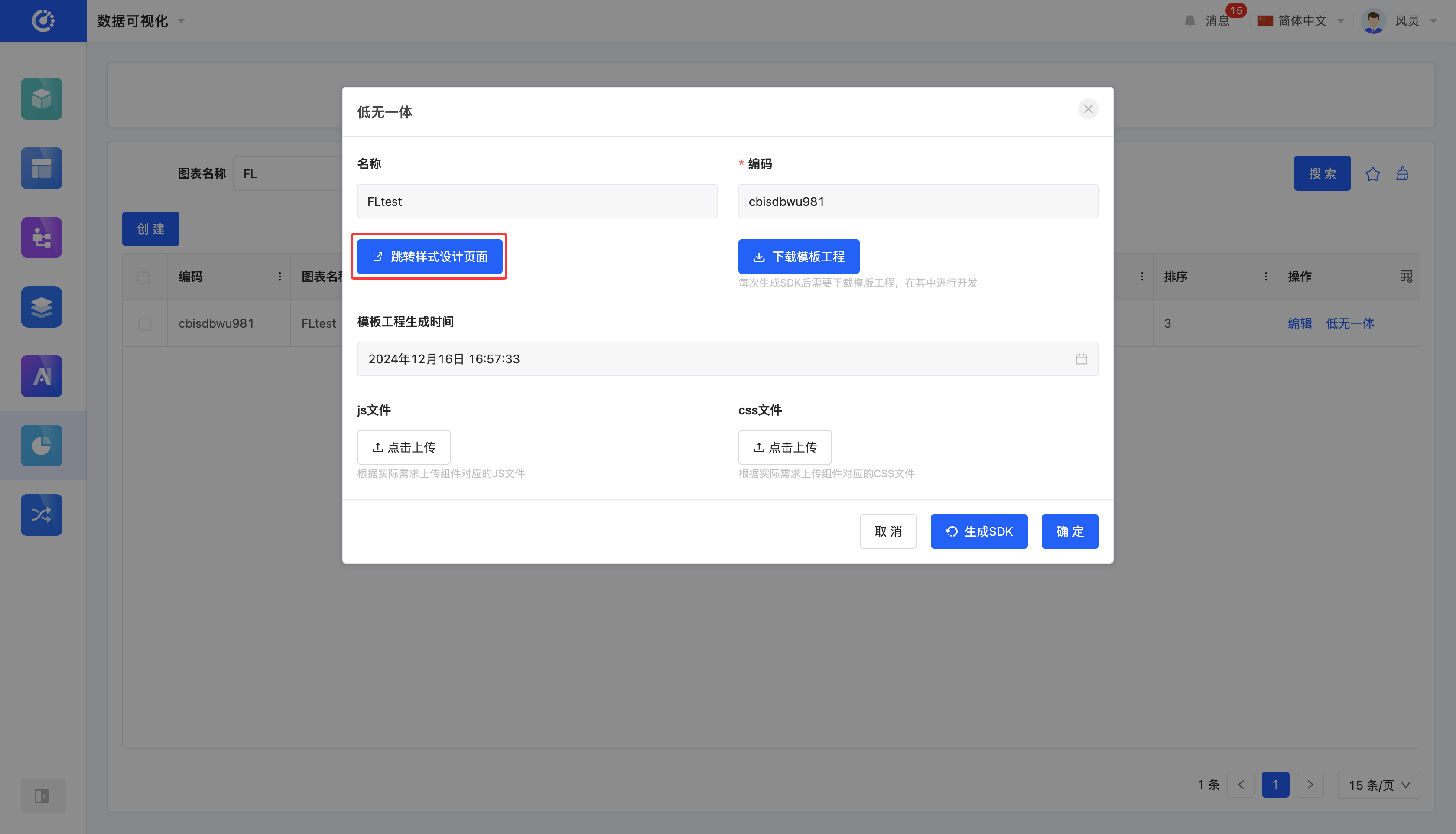Click 下载模板工程 download button

tap(798, 257)
